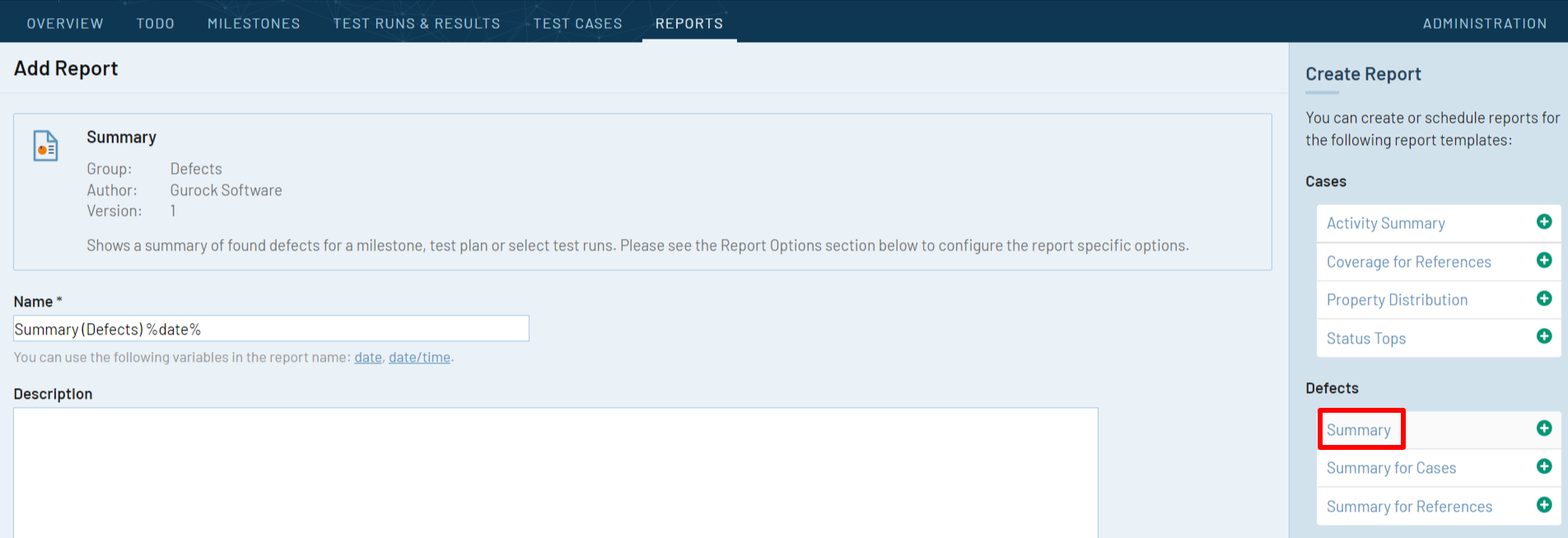Click the green plus icon beside Property Distribution
The image size is (1568, 538).
coord(1544,299)
